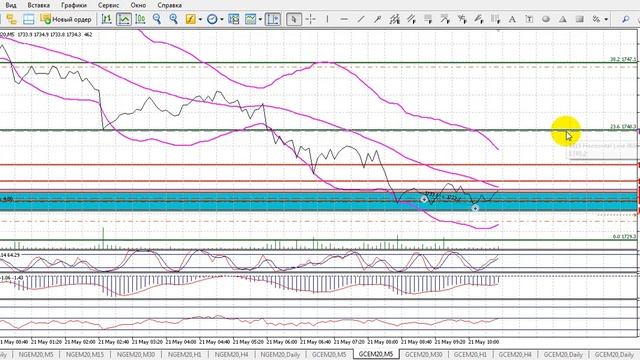Expand the Templates dropdown arrow

pos(260,20)
